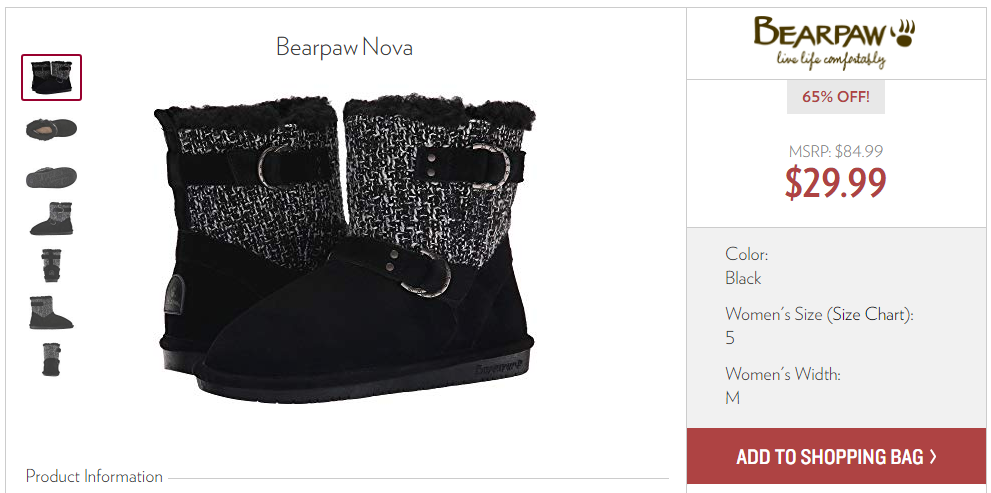This screenshot has width=991, height=493.
Task: Select the Black color value
Action: [743, 278]
